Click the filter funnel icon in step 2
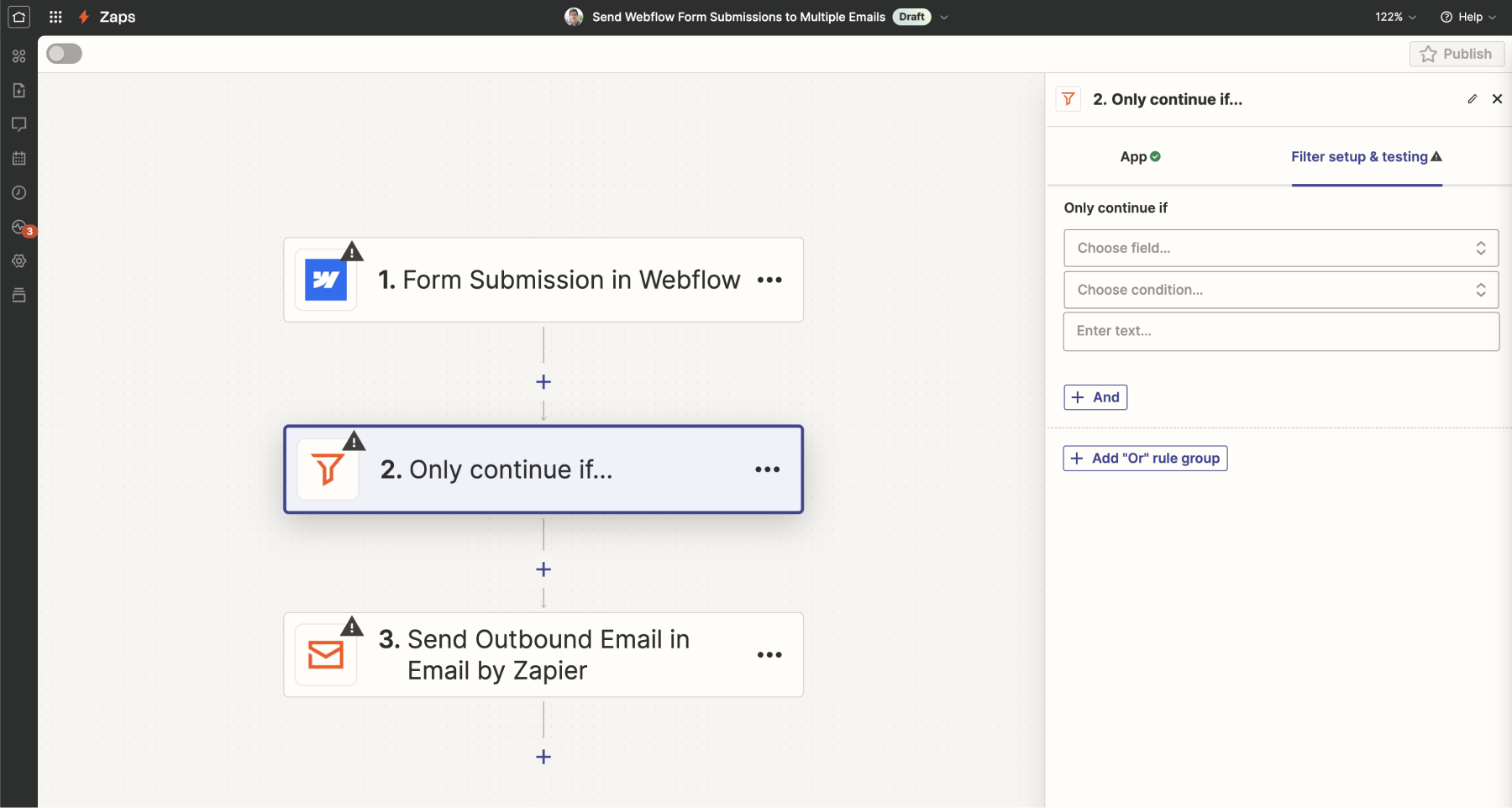 [328, 470]
